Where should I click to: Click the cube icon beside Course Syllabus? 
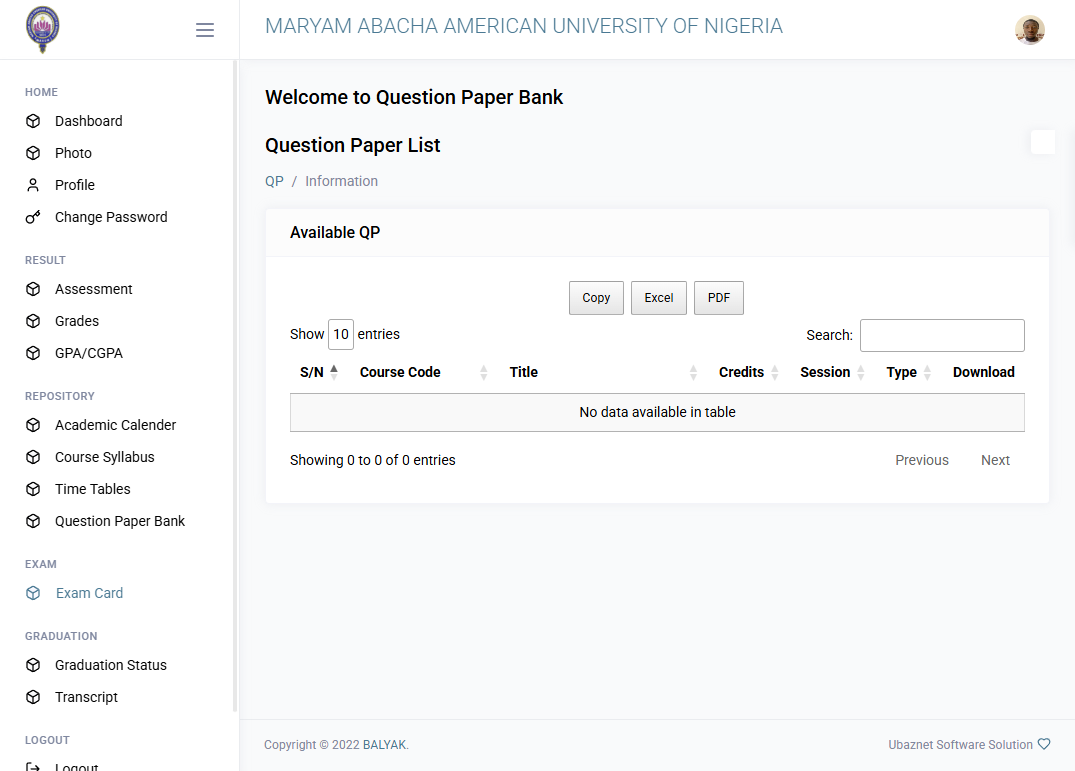(33, 457)
